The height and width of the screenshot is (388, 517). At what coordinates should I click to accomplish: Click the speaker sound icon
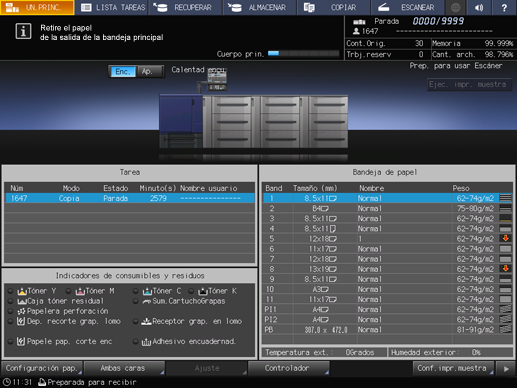point(479,7)
